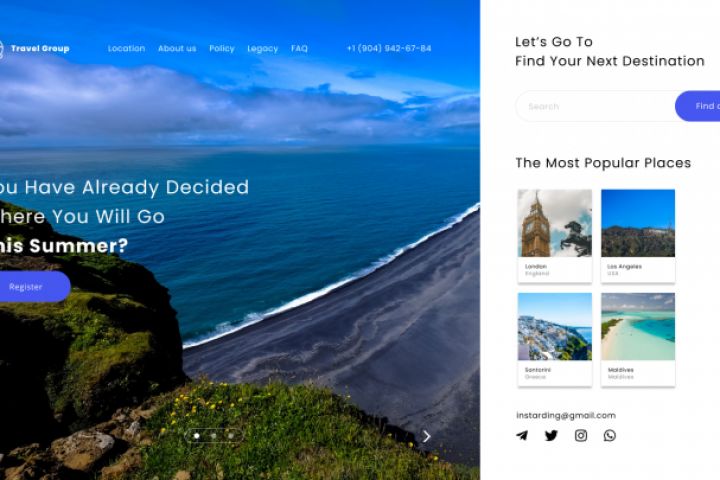Open the Santorini Greece place card

(555, 339)
